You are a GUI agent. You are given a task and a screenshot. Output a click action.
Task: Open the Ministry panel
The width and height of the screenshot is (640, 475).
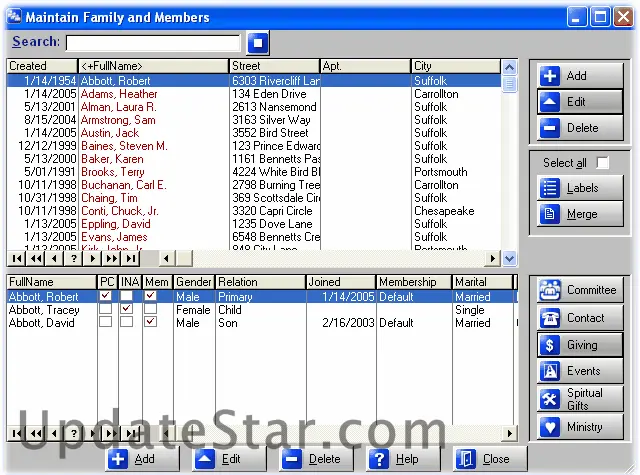tap(580, 427)
